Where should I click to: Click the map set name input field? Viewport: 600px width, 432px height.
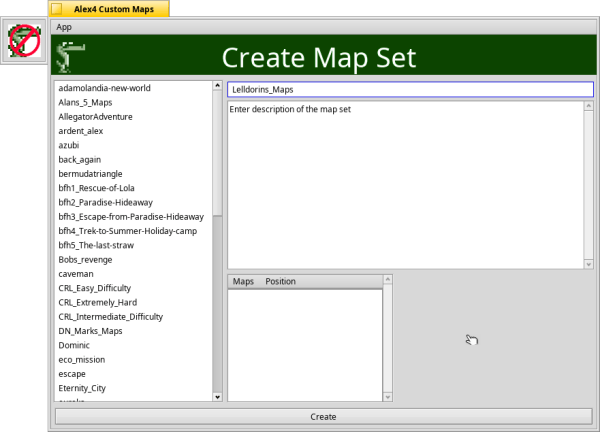(x=410, y=89)
